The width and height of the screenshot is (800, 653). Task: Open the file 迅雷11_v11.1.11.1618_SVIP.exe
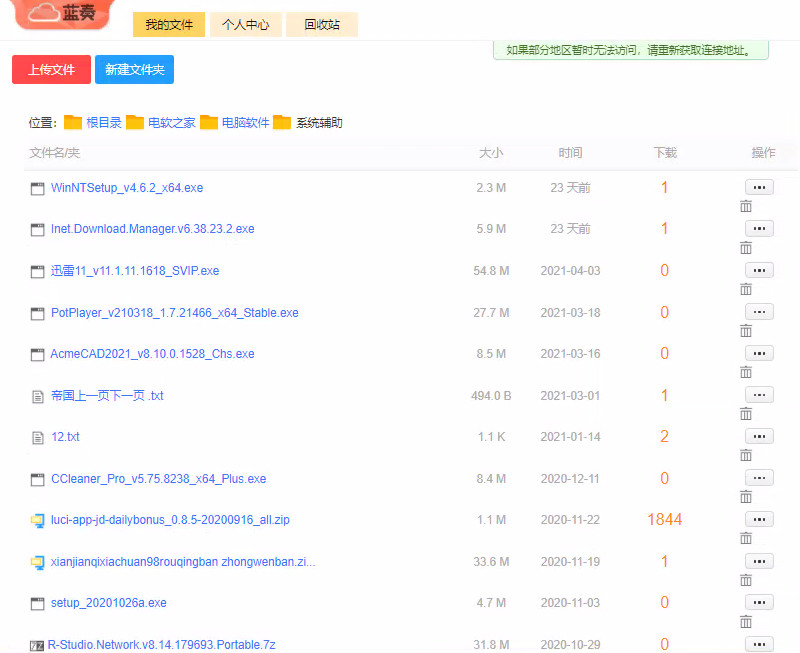[x=135, y=271]
